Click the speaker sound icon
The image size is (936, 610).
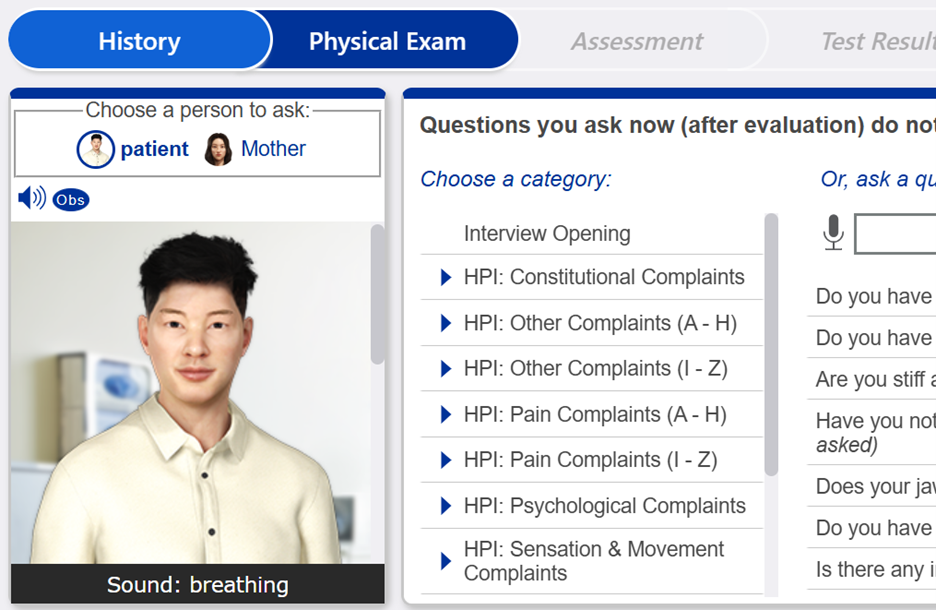click(31, 198)
